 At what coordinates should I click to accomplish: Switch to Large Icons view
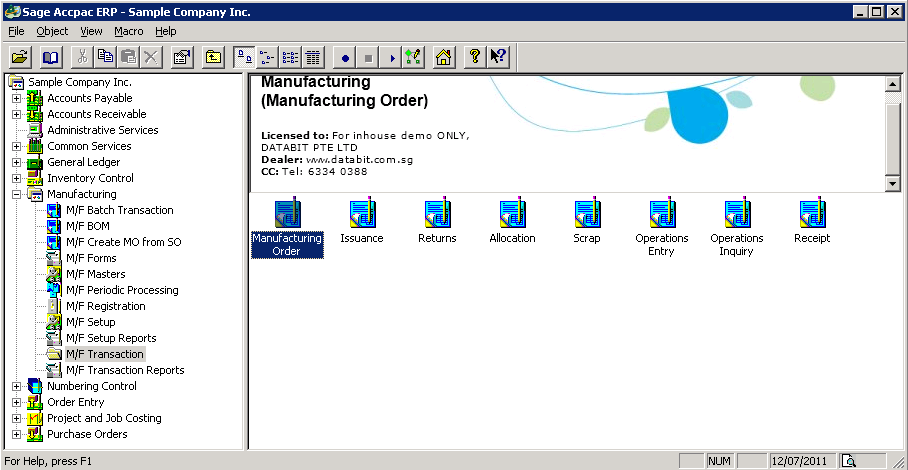pyautogui.click(x=245, y=57)
